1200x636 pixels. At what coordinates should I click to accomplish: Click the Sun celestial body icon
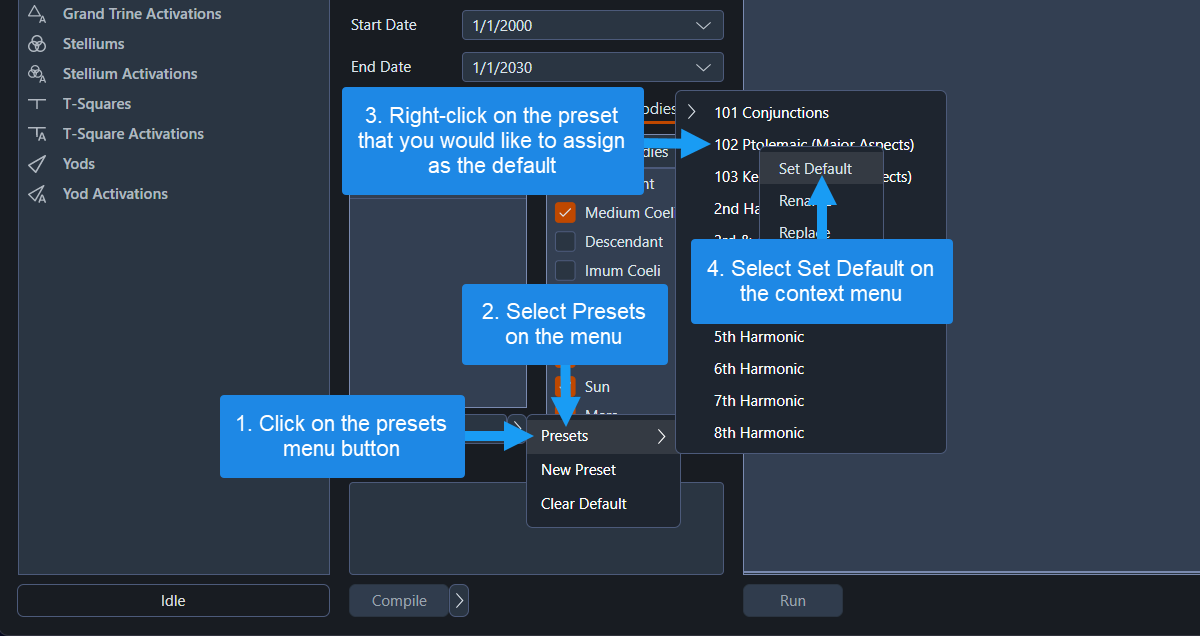point(565,386)
